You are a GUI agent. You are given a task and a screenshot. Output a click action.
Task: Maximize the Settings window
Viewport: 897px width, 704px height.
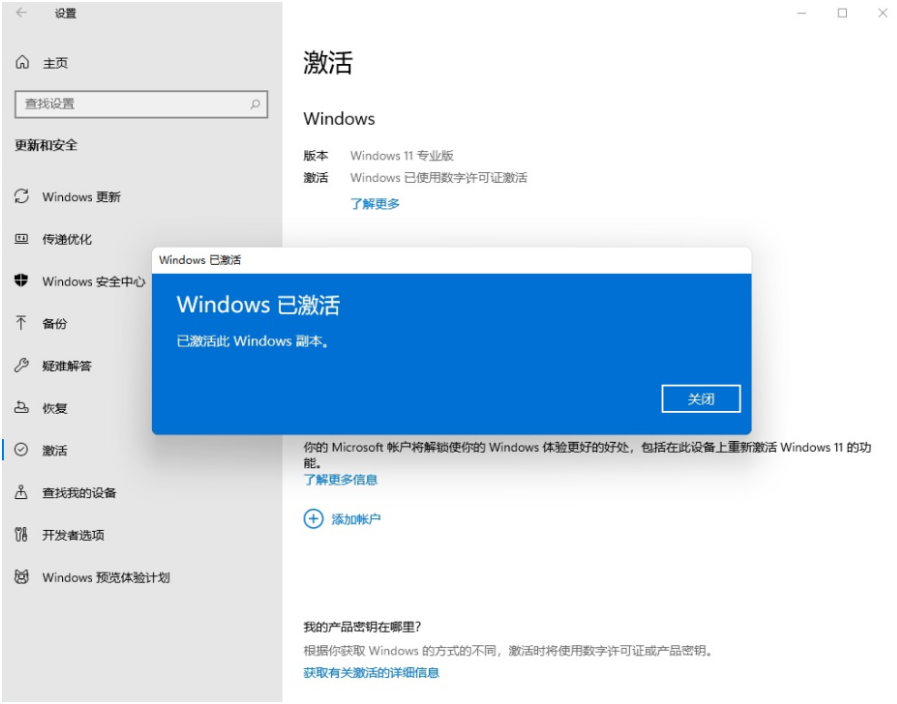pos(842,13)
